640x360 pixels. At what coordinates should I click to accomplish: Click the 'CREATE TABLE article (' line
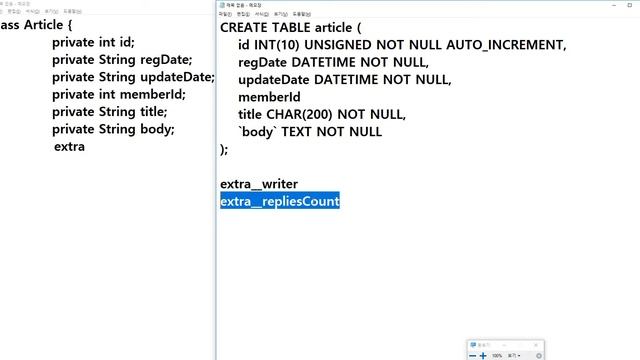(x=290, y=27)
